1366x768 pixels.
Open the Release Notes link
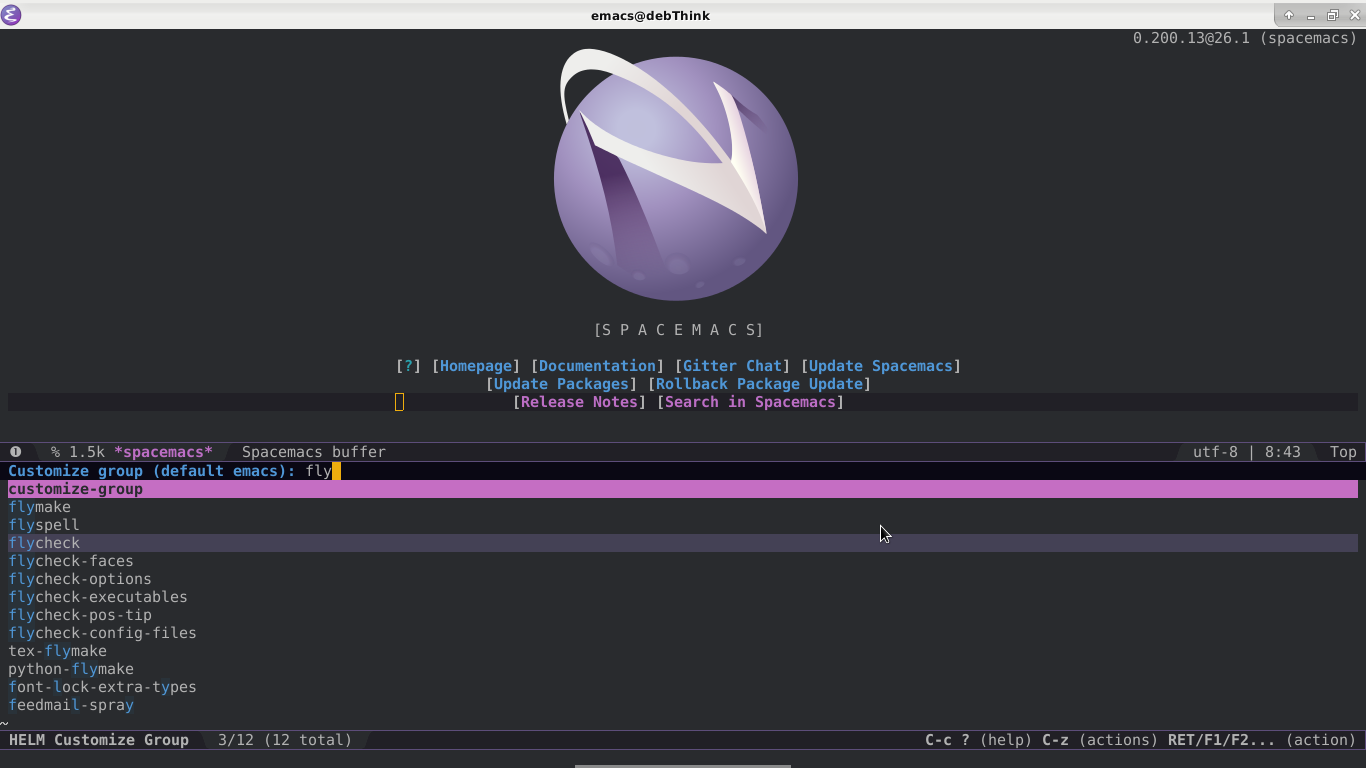click(x=579, y=402)
